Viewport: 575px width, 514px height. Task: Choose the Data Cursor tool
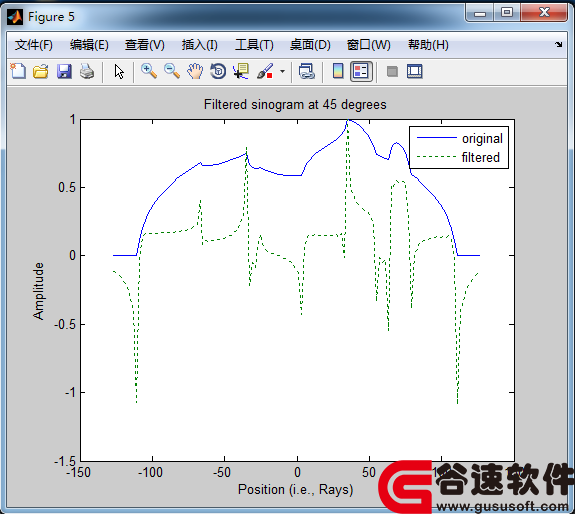[x=241, y=71]
